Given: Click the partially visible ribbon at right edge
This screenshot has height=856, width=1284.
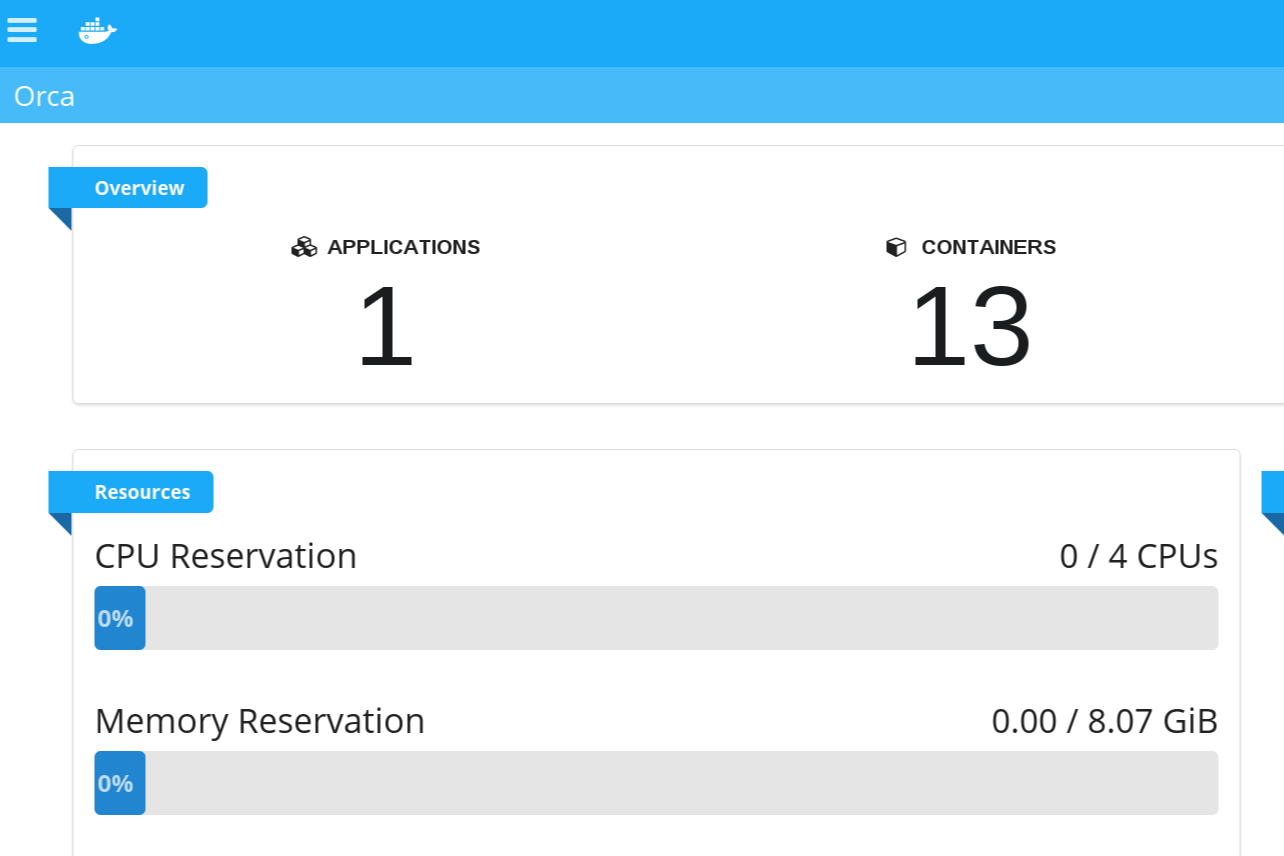Looking at the screenshot, I should point(1273,492).
